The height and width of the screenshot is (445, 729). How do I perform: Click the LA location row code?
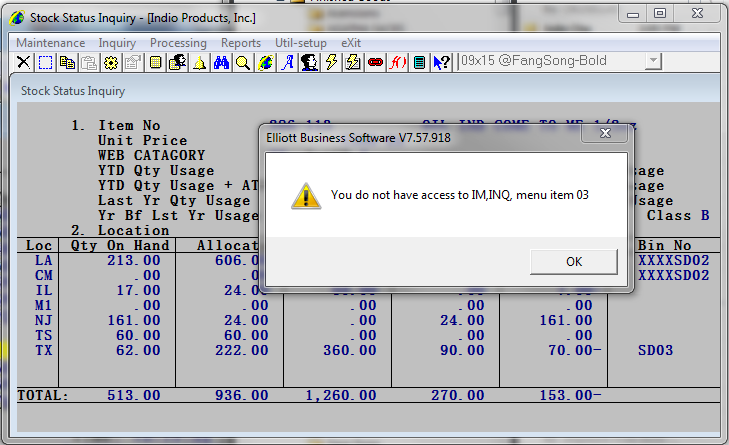(44, 260)
